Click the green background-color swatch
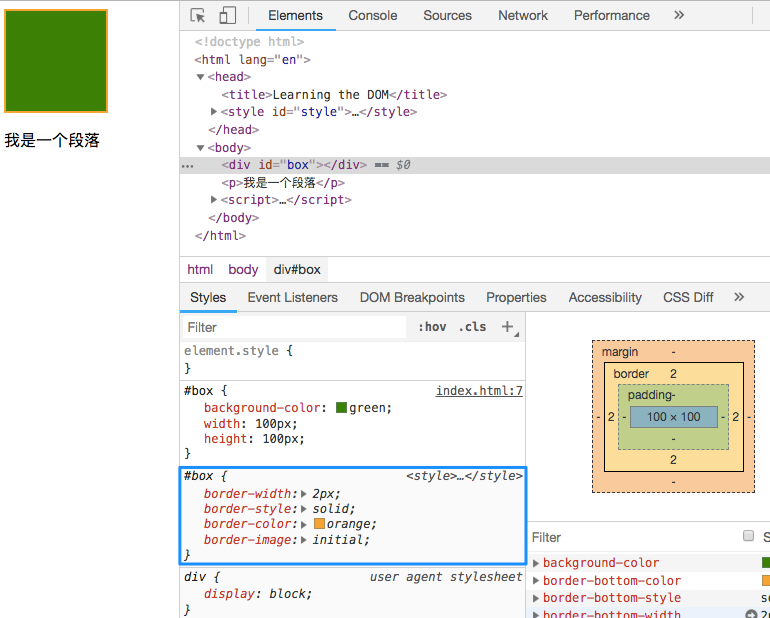 [x=342, y=408]
